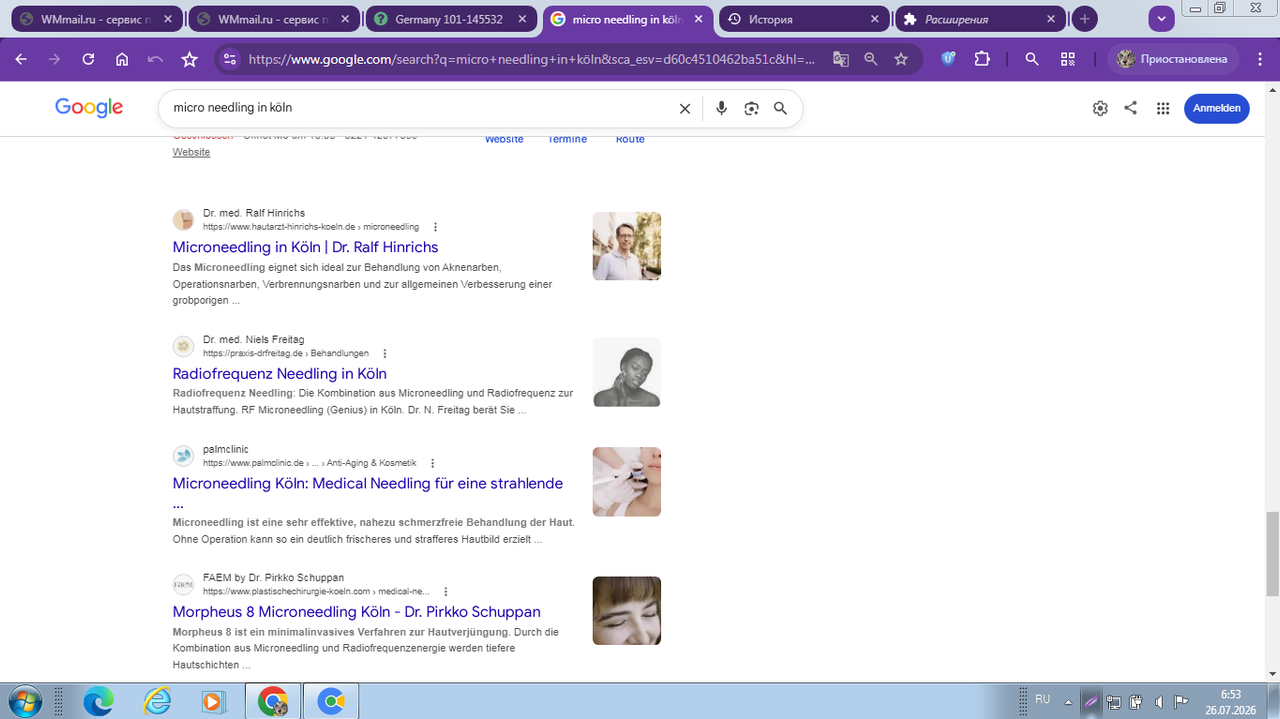
Task: Show hidden tray icons arrow
Action: [1068, 701]
